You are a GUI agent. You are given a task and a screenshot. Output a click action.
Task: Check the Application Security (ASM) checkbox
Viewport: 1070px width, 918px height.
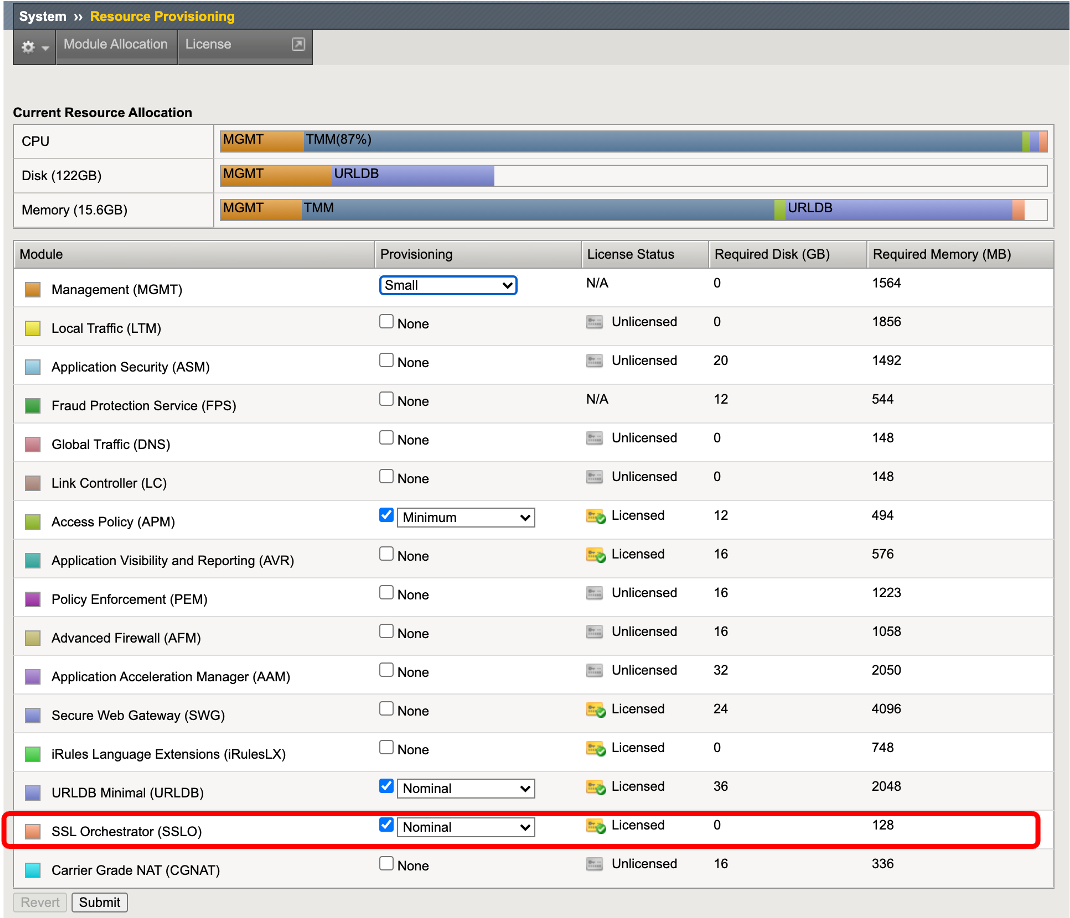point(386,360)
